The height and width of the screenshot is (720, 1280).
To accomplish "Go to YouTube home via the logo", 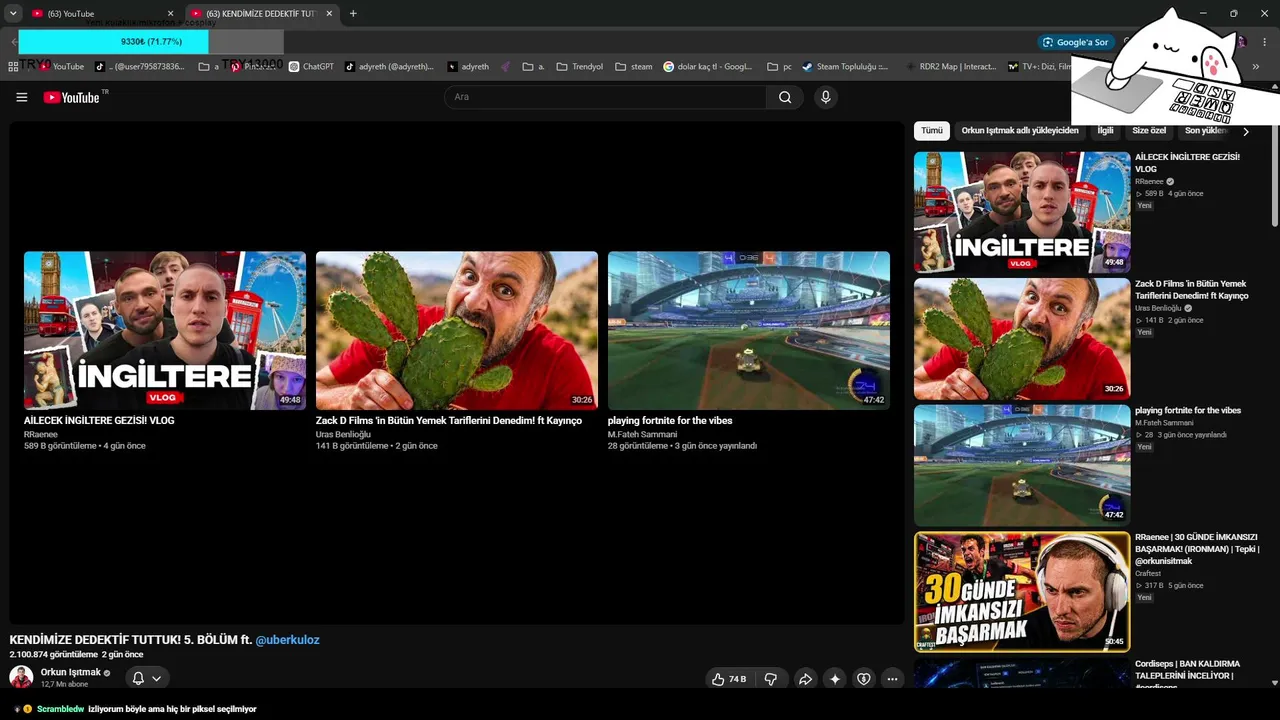I will (x=71, y=97).
